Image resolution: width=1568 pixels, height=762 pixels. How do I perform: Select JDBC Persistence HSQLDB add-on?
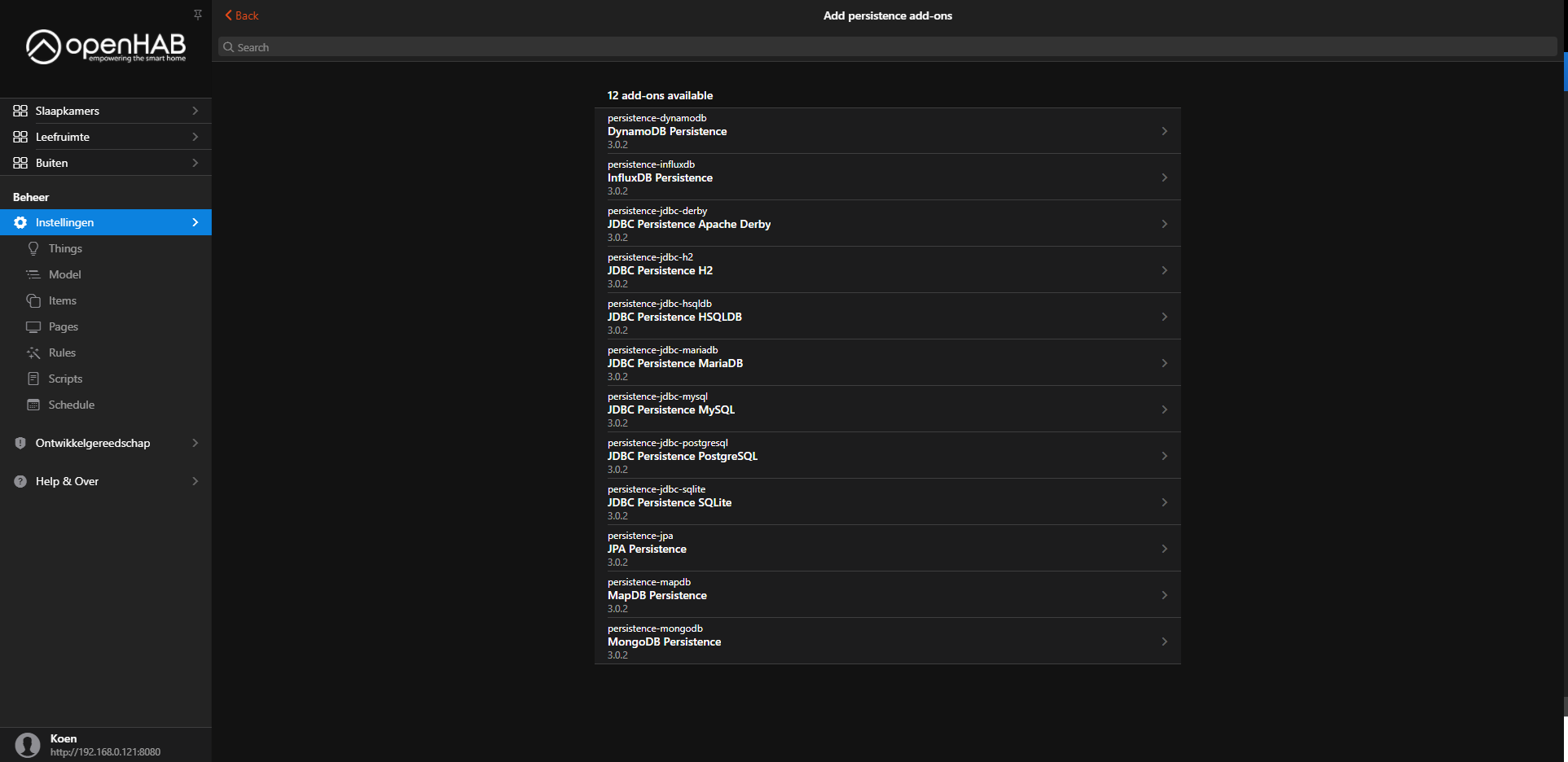(x=888, y=317)
